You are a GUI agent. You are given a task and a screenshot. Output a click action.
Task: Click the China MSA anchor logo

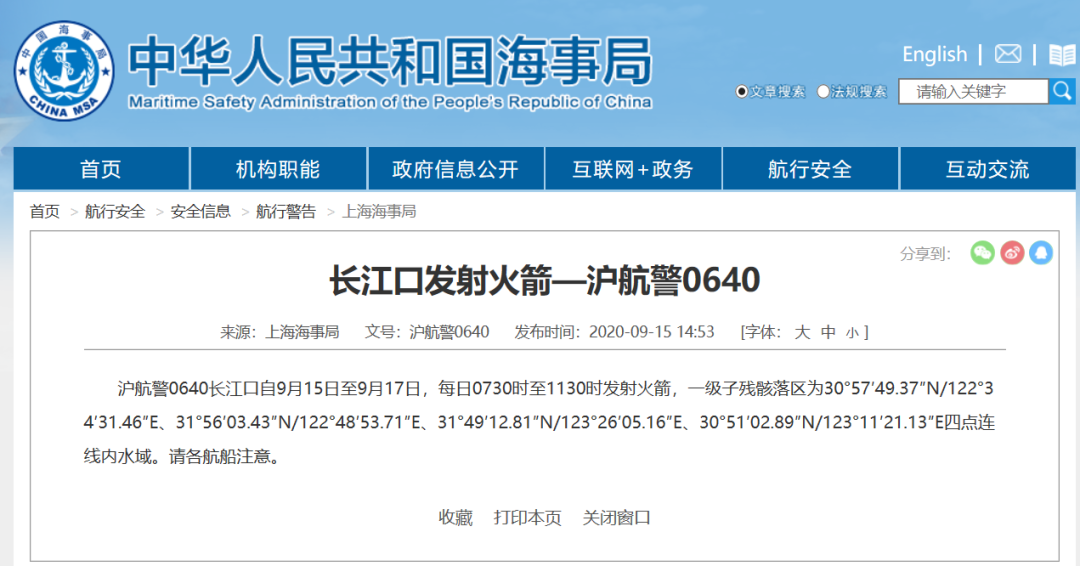click(63, 71)
